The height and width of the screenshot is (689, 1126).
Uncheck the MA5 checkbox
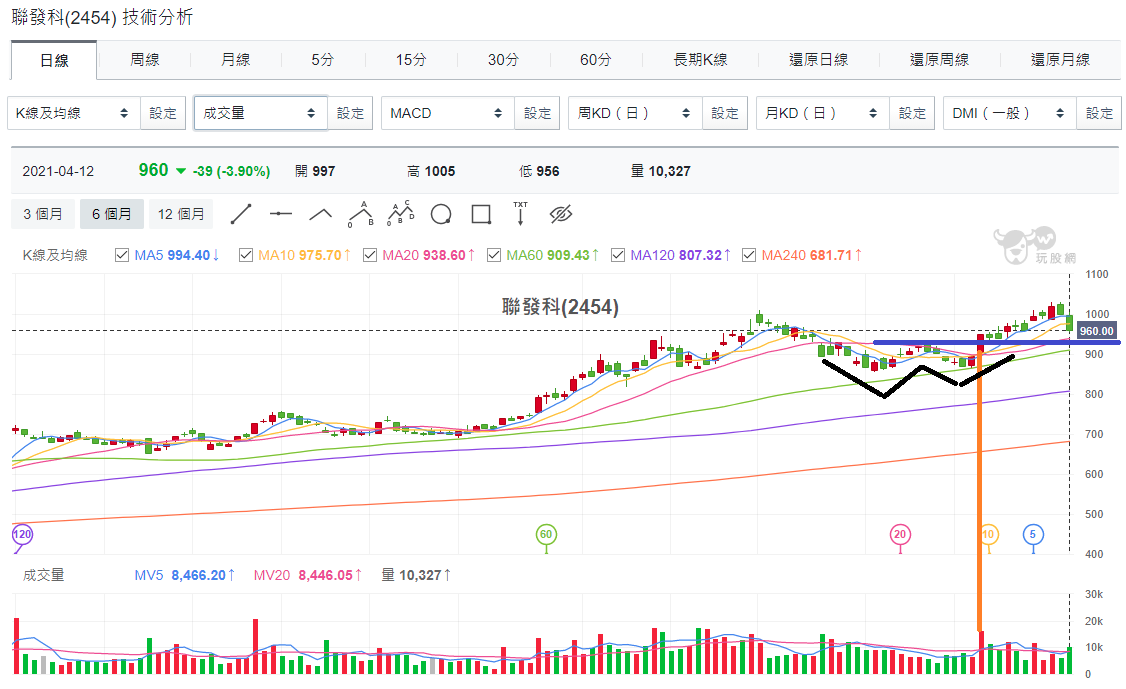coord(122,255)
